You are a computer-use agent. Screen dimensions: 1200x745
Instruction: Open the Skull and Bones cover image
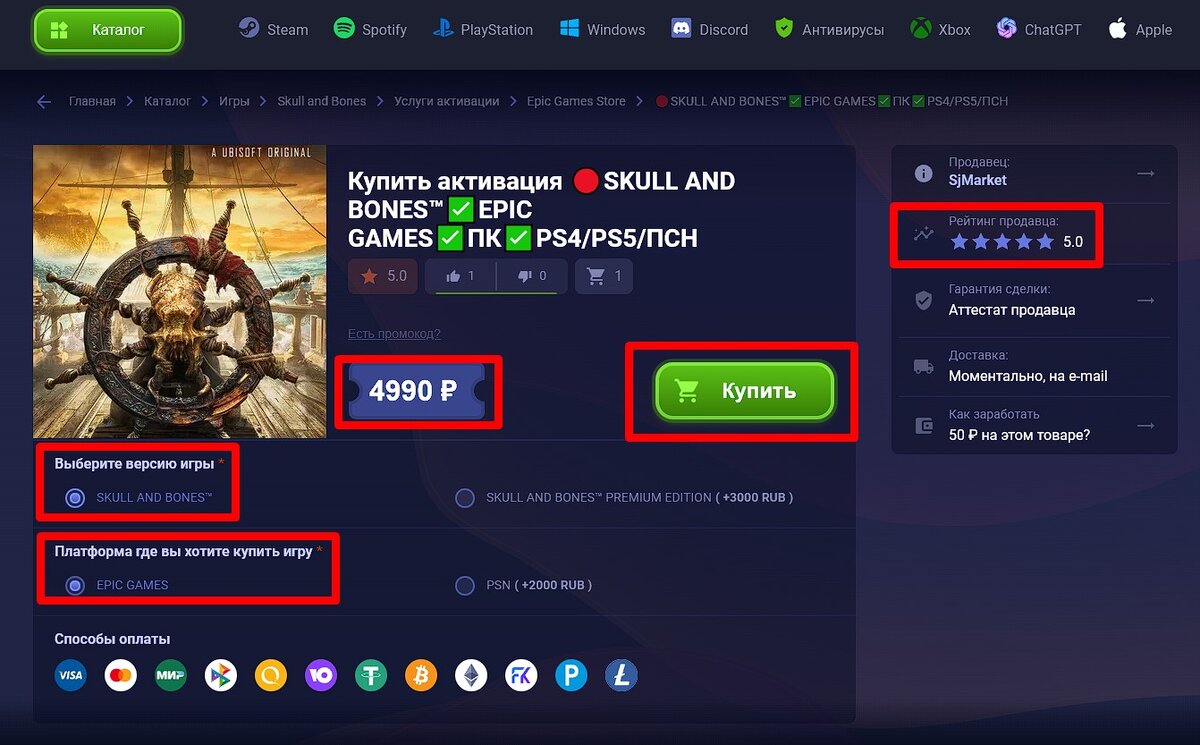[180, 291]
